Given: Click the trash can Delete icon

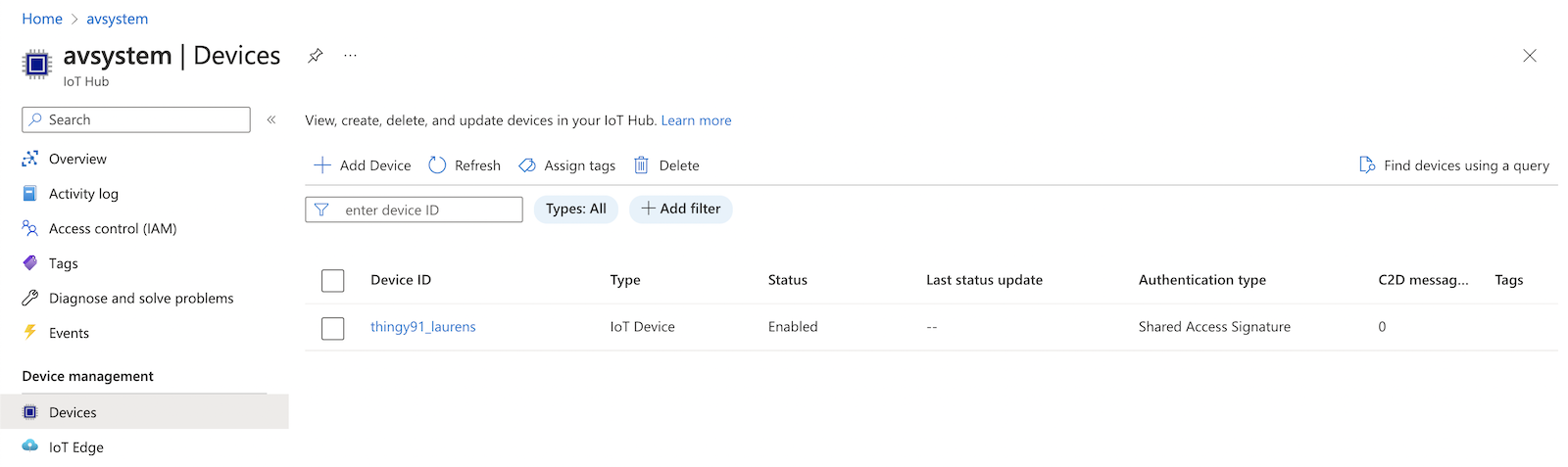Looking at the screenshot, I should [x=641, y=165].
